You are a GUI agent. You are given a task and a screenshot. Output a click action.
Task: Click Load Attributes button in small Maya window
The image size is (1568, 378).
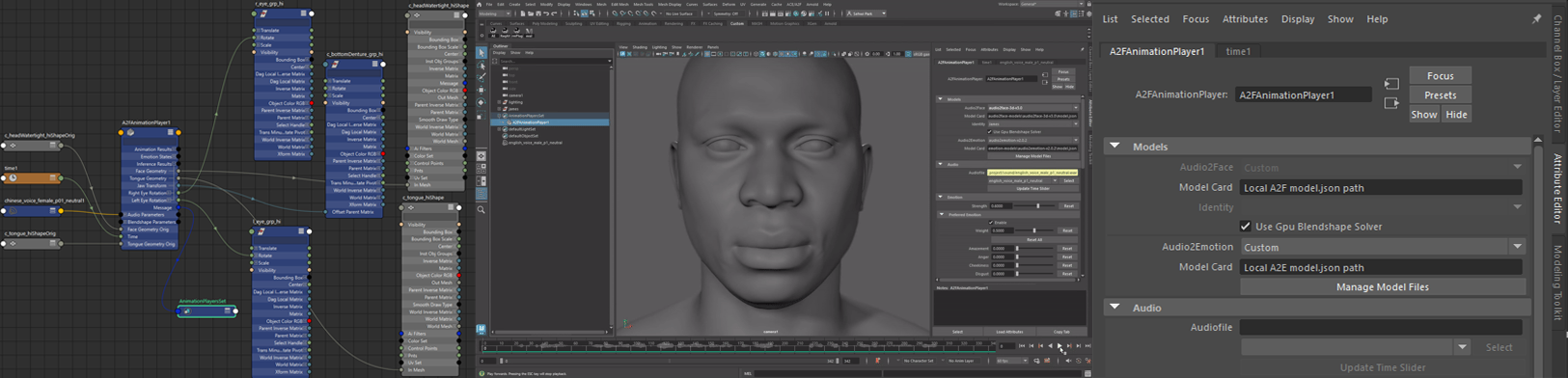coord(1009,332)
